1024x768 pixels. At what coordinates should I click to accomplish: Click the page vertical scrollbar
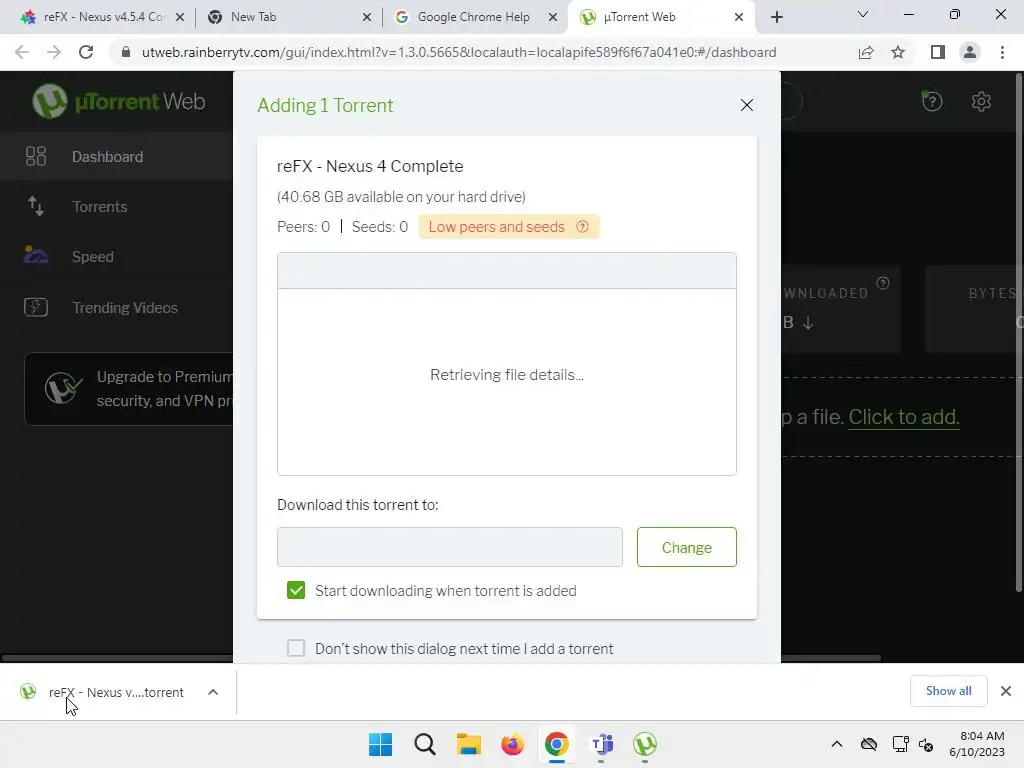coord(1019,332)
